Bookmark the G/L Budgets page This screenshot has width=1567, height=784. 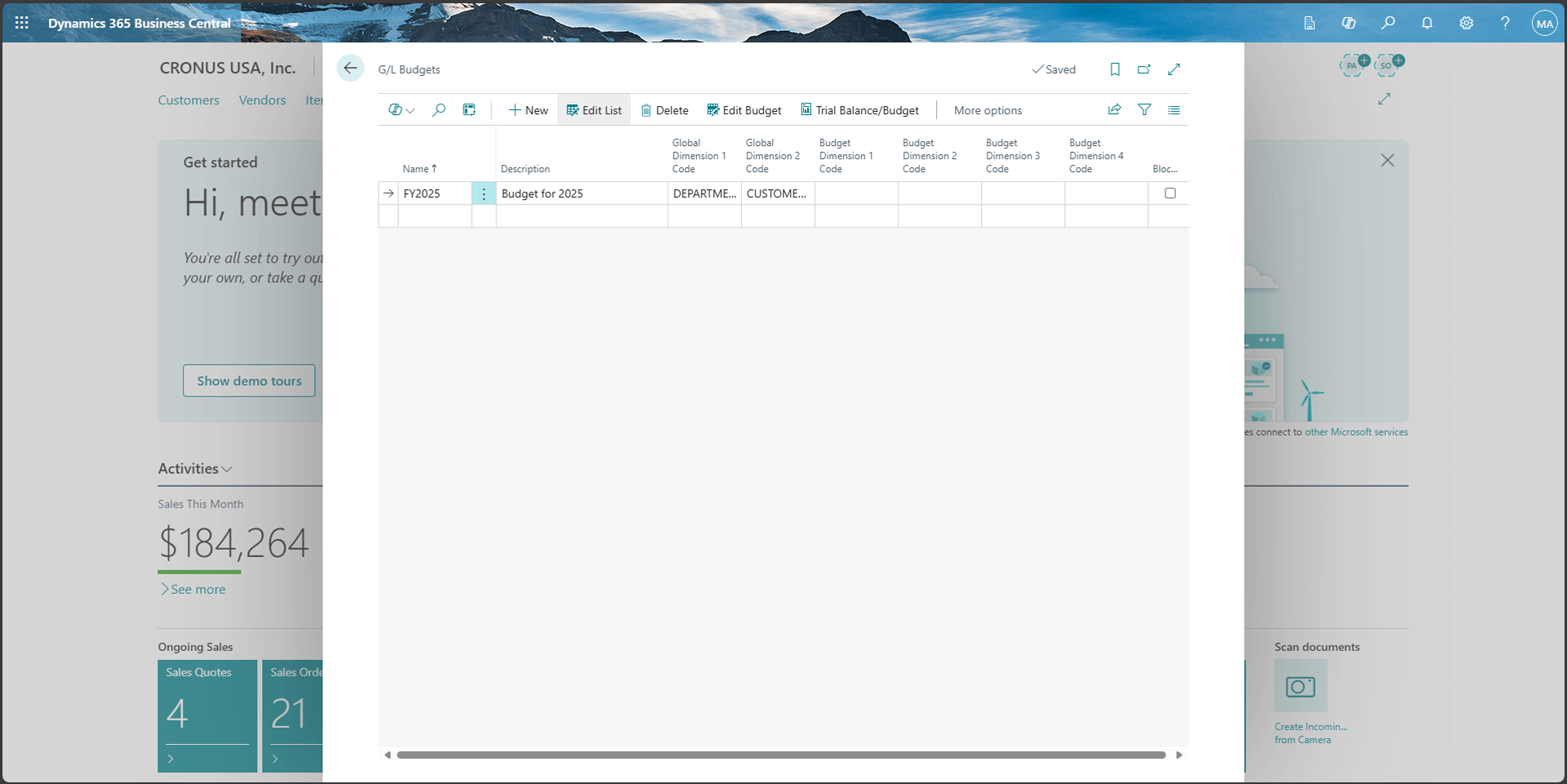click(x=1115, y=69)
